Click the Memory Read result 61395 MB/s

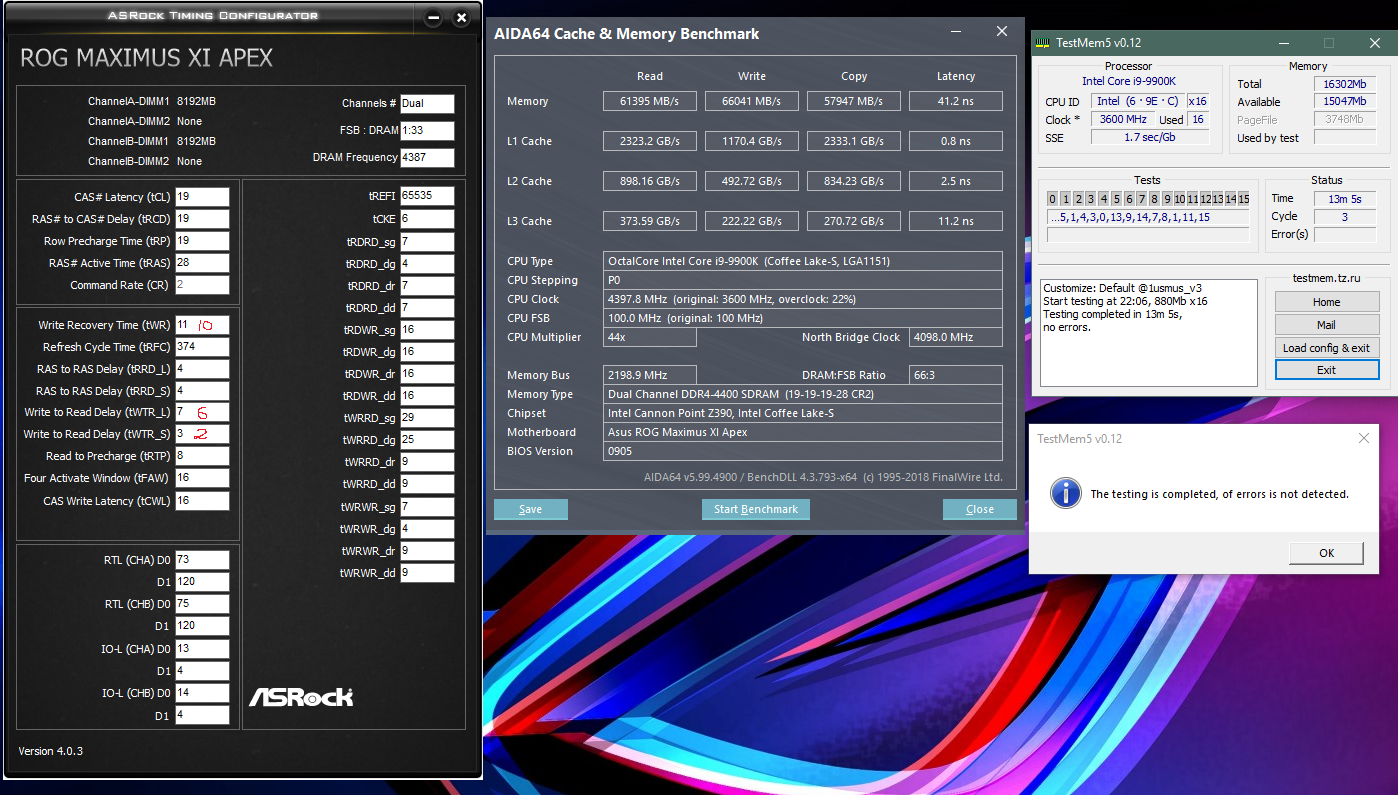pos(650,101)
